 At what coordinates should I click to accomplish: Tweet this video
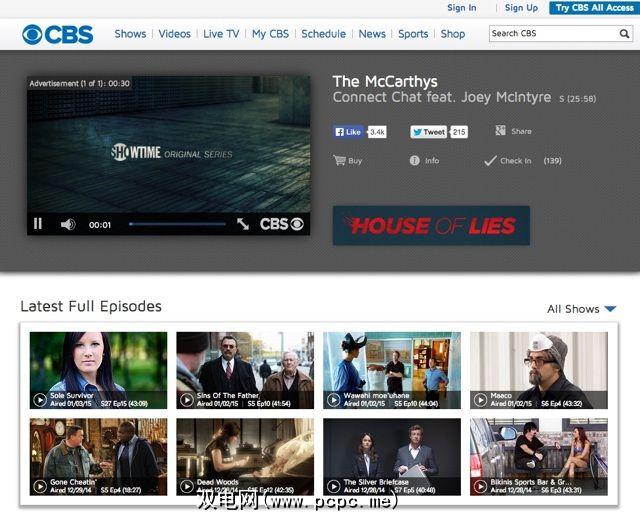click(x=428, y=132)
